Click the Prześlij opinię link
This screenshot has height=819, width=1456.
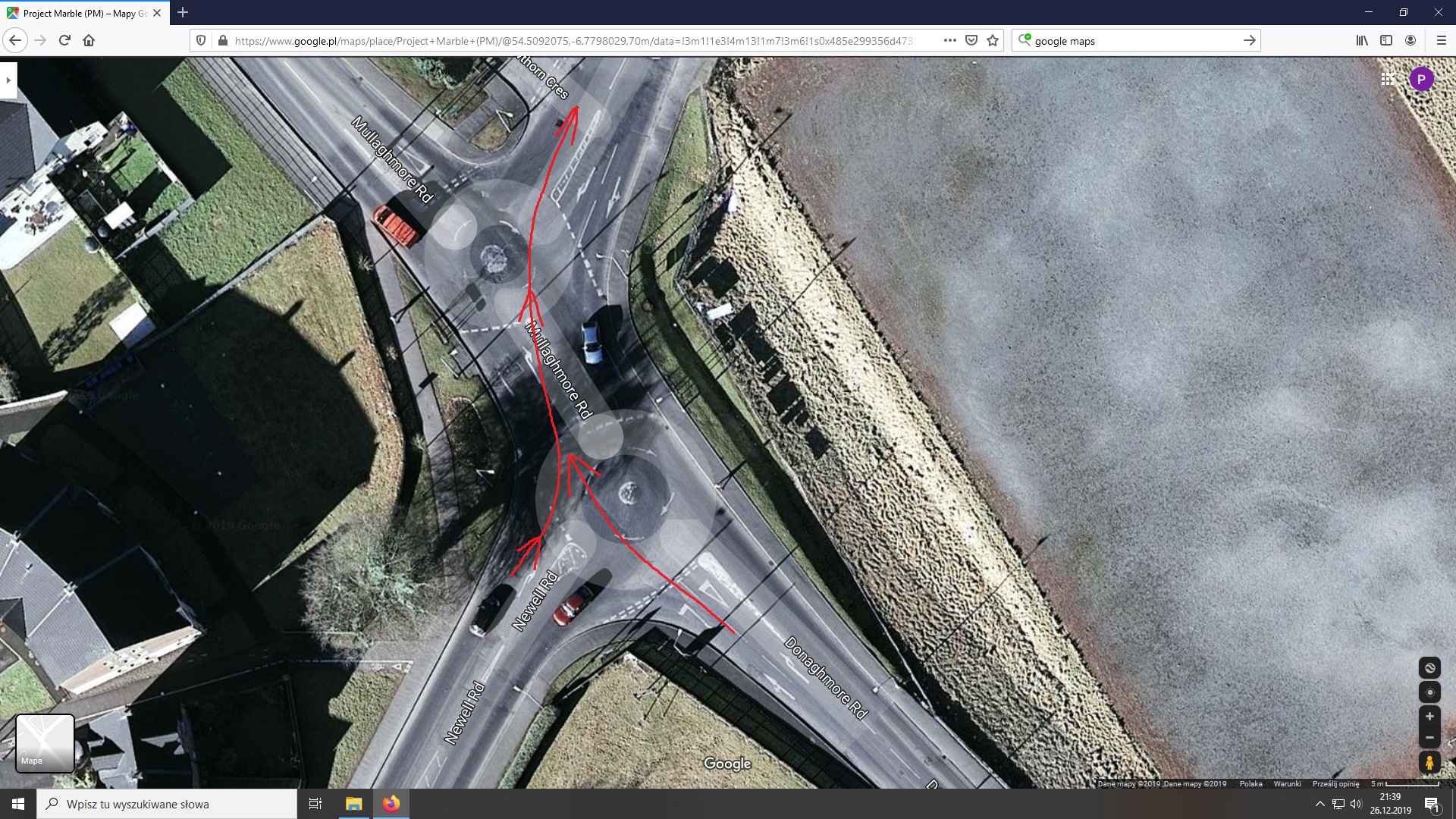coord(1335,784)
